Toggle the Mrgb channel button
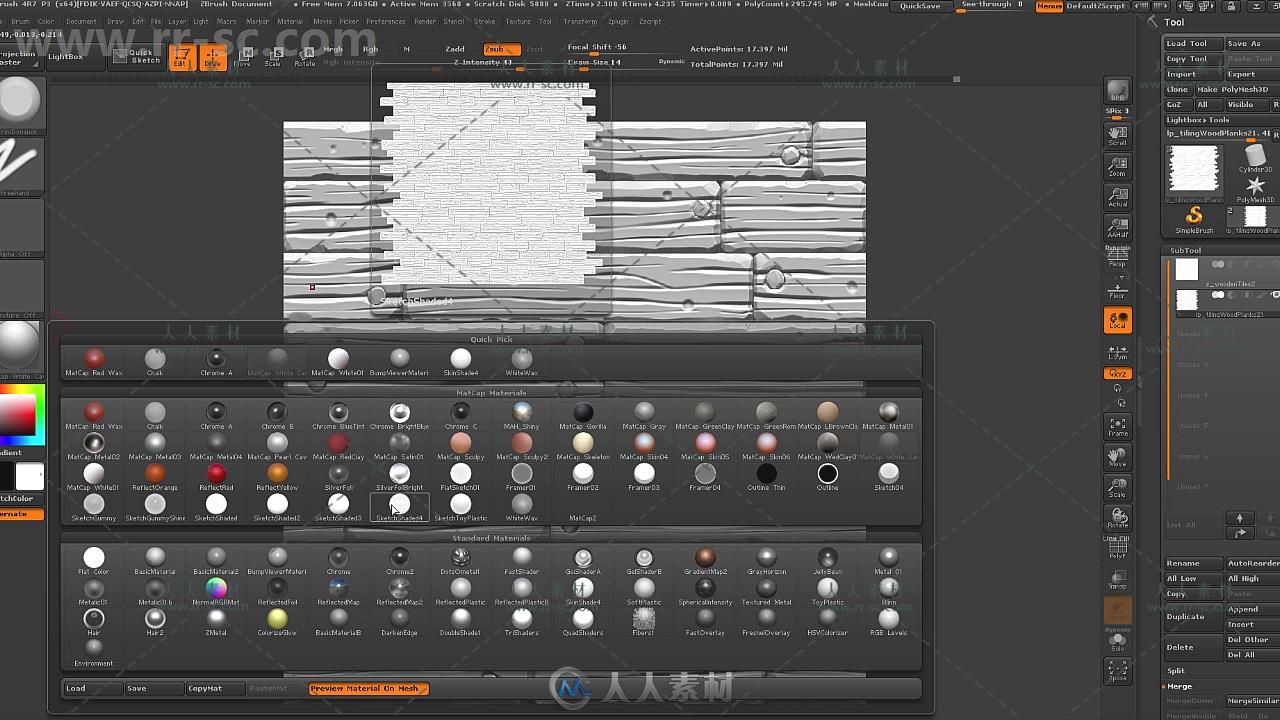 coord(333,49)
